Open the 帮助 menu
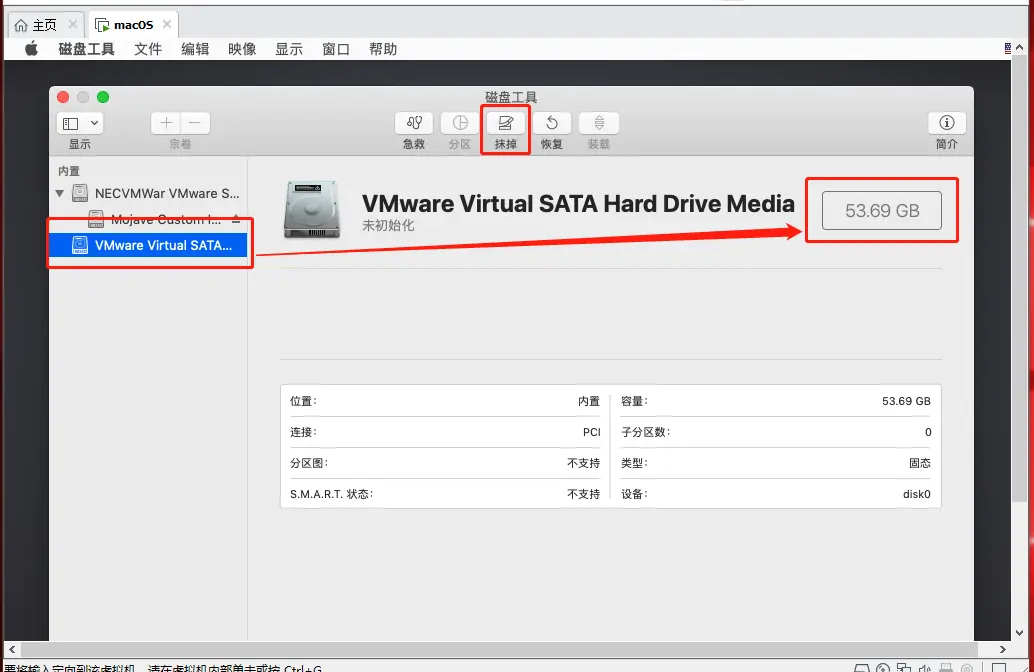 click(x=383, y=49)
